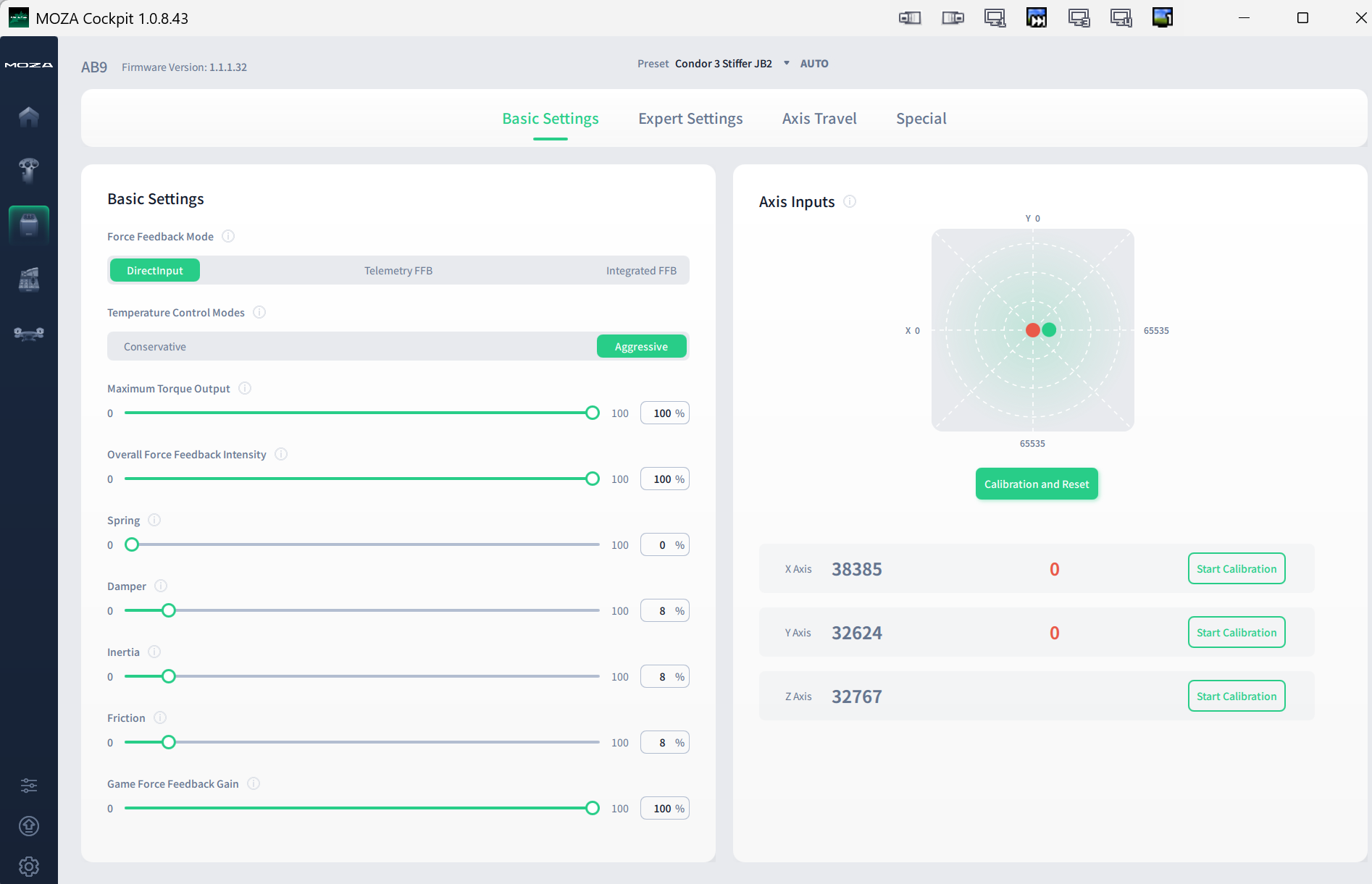This screenshot has height=884, width=1372.
Task: Open the Preset dropdown arrow
Action: point(787,63)
